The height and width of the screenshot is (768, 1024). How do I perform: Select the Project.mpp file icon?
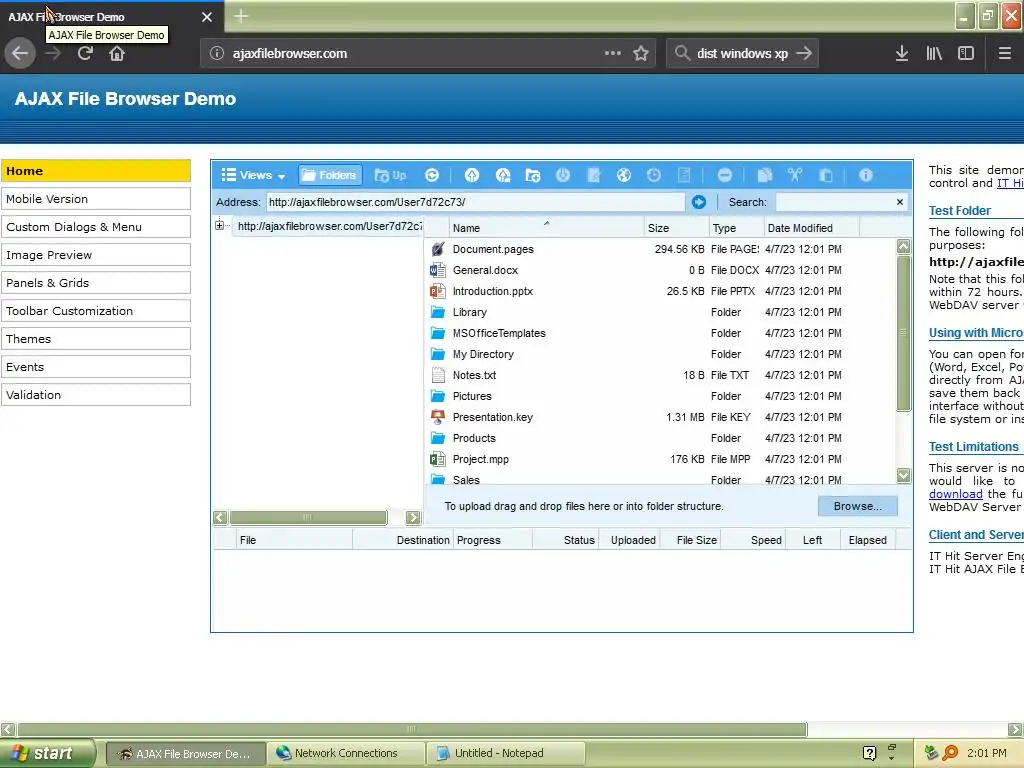click(x=438, y=459)
